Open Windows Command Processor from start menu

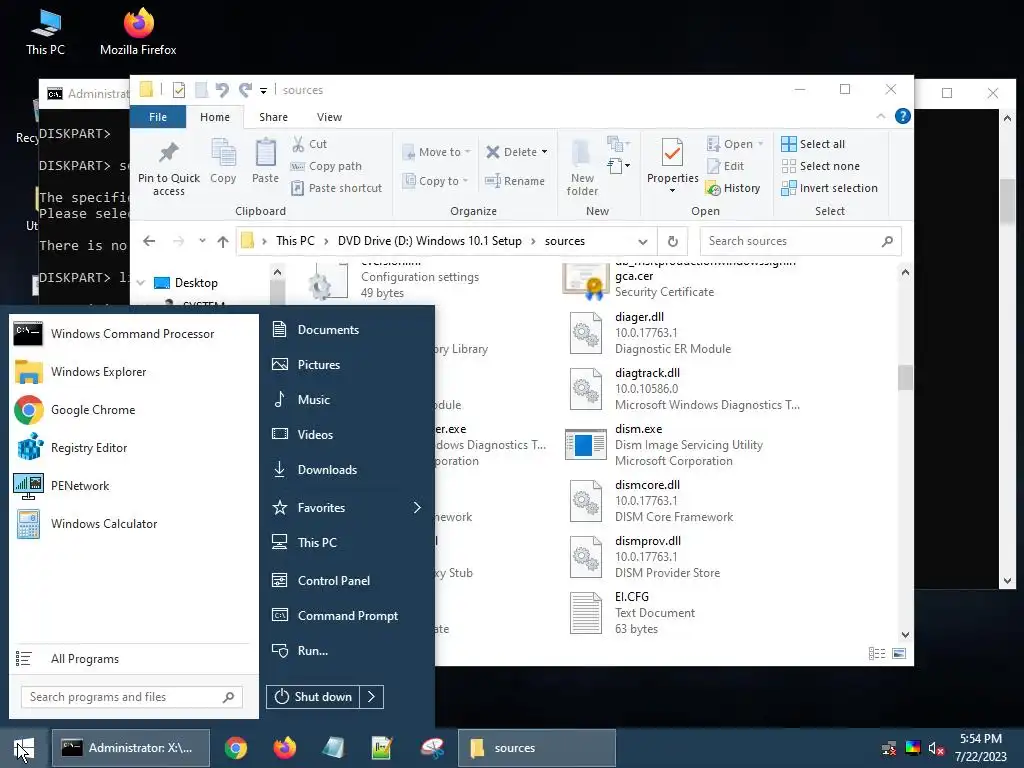pyautogui.click(x=133, y=334)
